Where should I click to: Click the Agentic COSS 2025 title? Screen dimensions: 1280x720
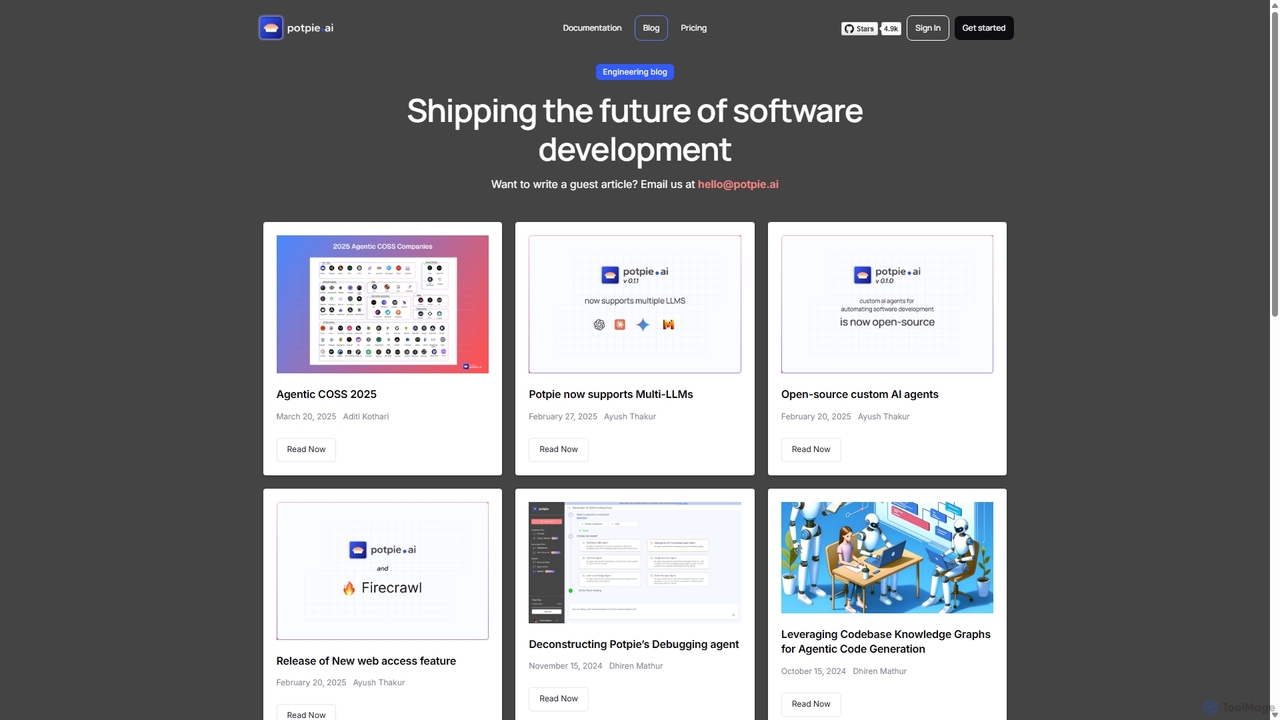(326, 394)
